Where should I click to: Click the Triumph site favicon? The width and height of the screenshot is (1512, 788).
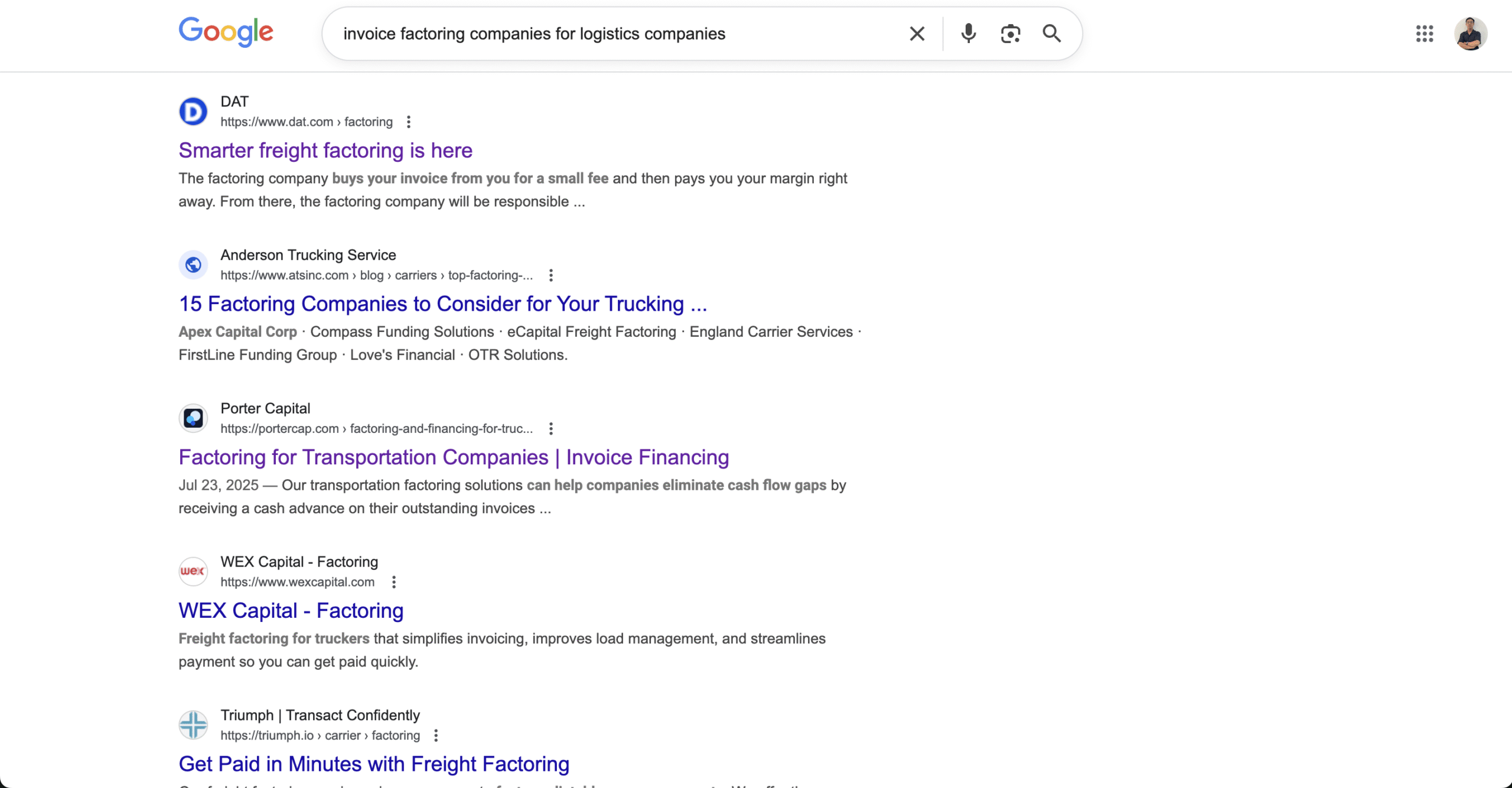(x=193, y=725)
